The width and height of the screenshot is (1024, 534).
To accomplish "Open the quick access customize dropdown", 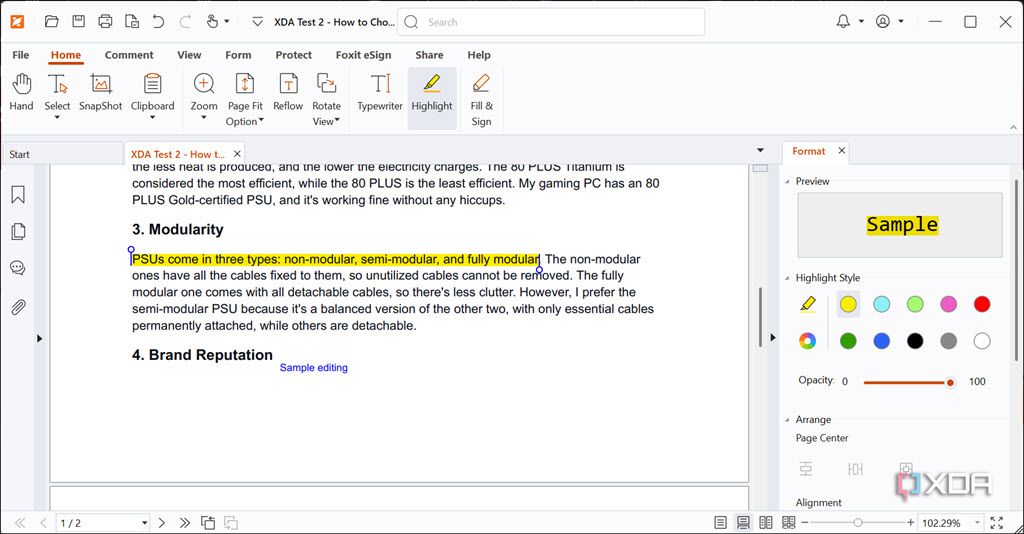I will [258, 22].
